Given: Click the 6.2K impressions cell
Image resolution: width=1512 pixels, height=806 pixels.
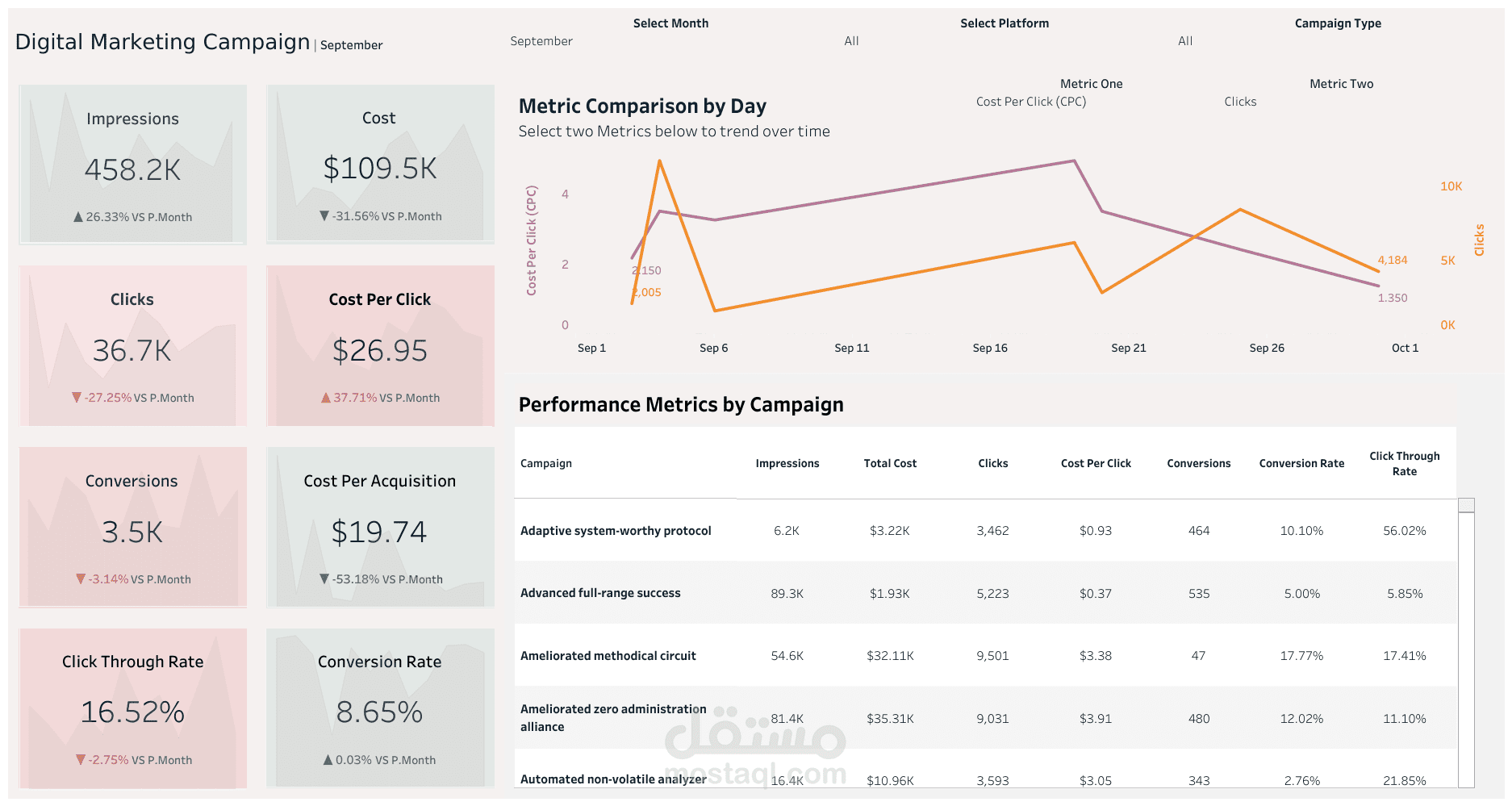Looking at the screenshot, I should click(787, 531).
